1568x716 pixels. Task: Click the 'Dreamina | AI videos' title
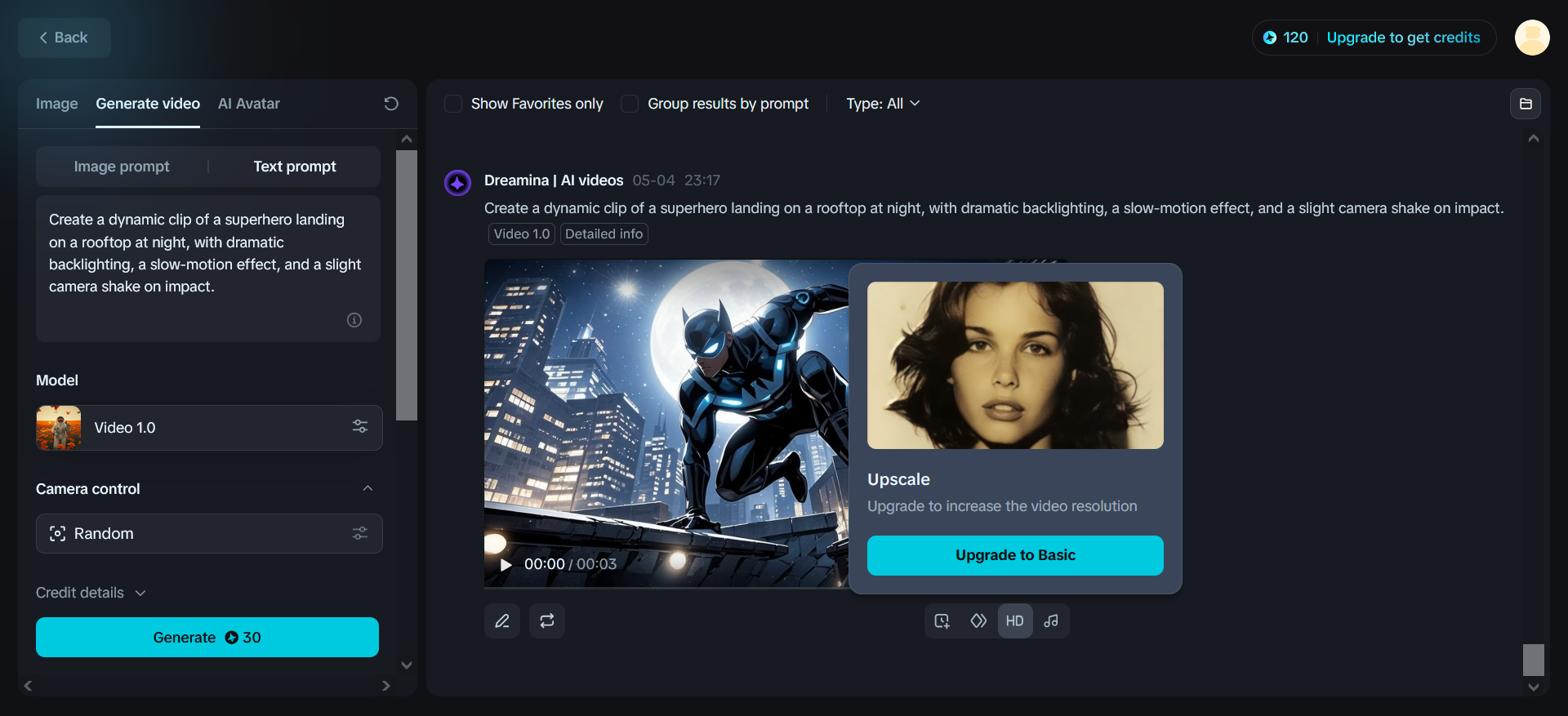[x=554, y=180]
